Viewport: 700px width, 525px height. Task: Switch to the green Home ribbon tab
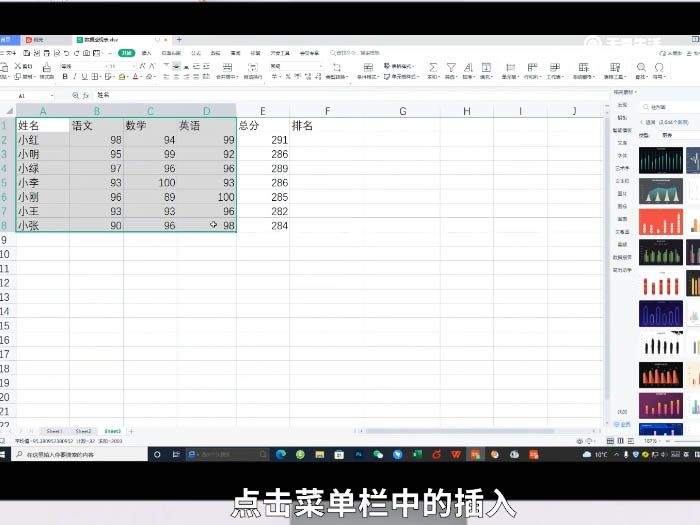[x=127, y=53]
